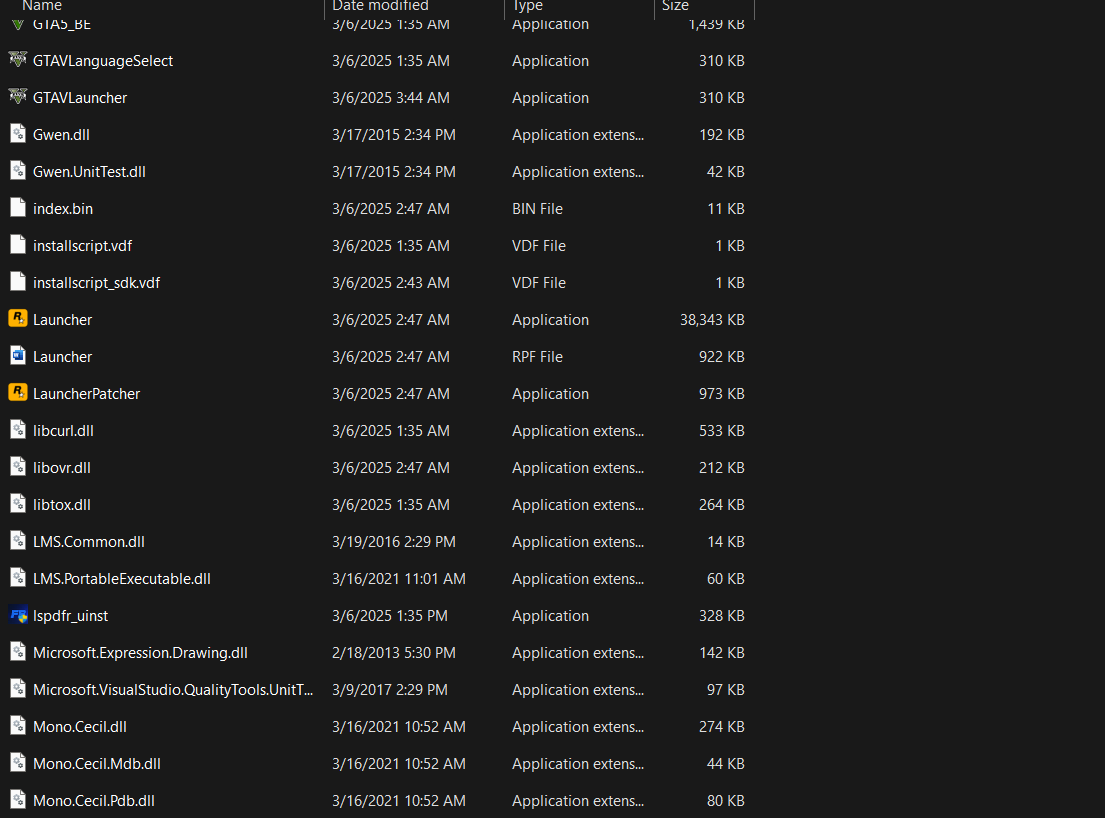Select the Launcher name with type Application
1105x818 pixels.
(63, 320)
